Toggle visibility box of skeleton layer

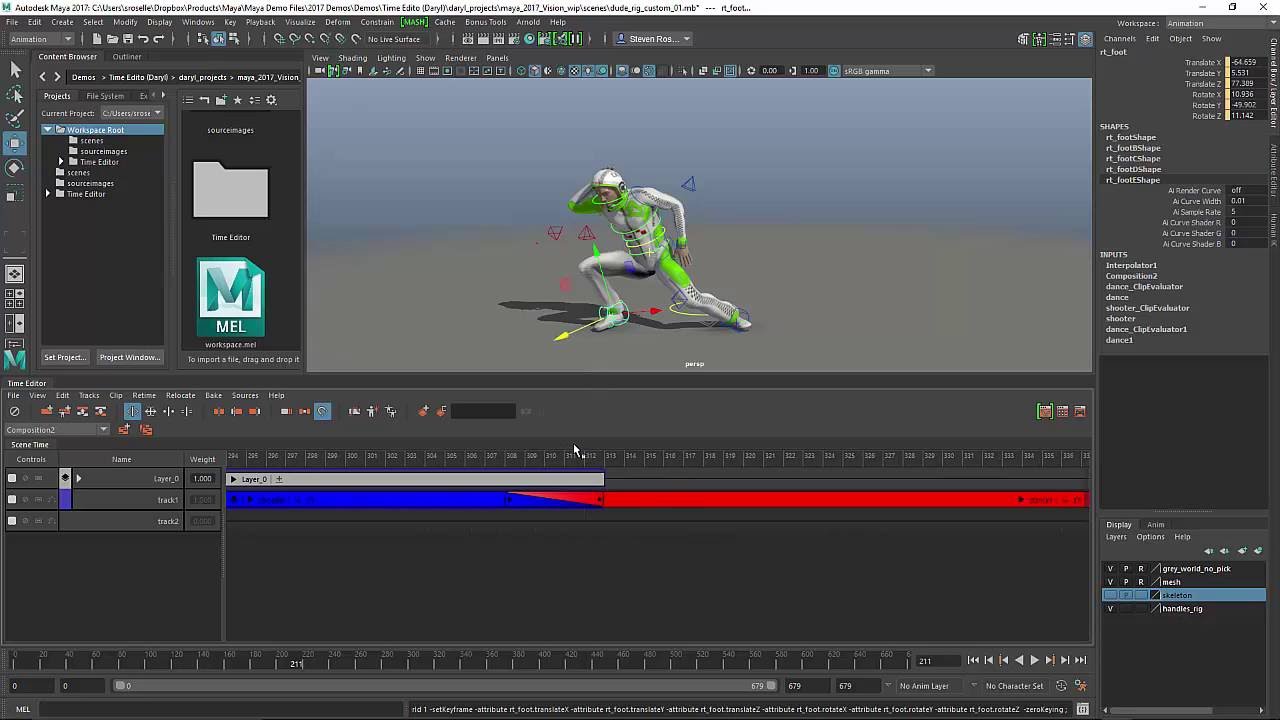click(1110, 595)
